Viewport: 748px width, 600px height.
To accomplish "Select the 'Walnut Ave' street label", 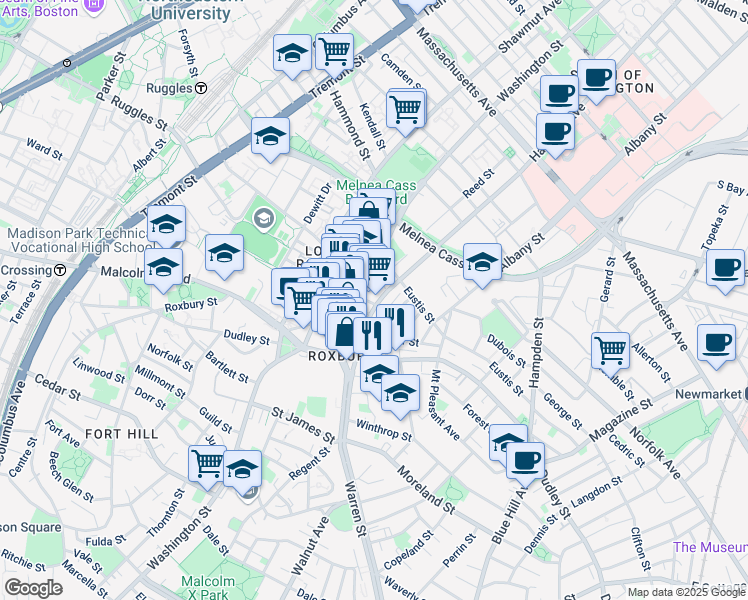I will click(x=310, y=546).
